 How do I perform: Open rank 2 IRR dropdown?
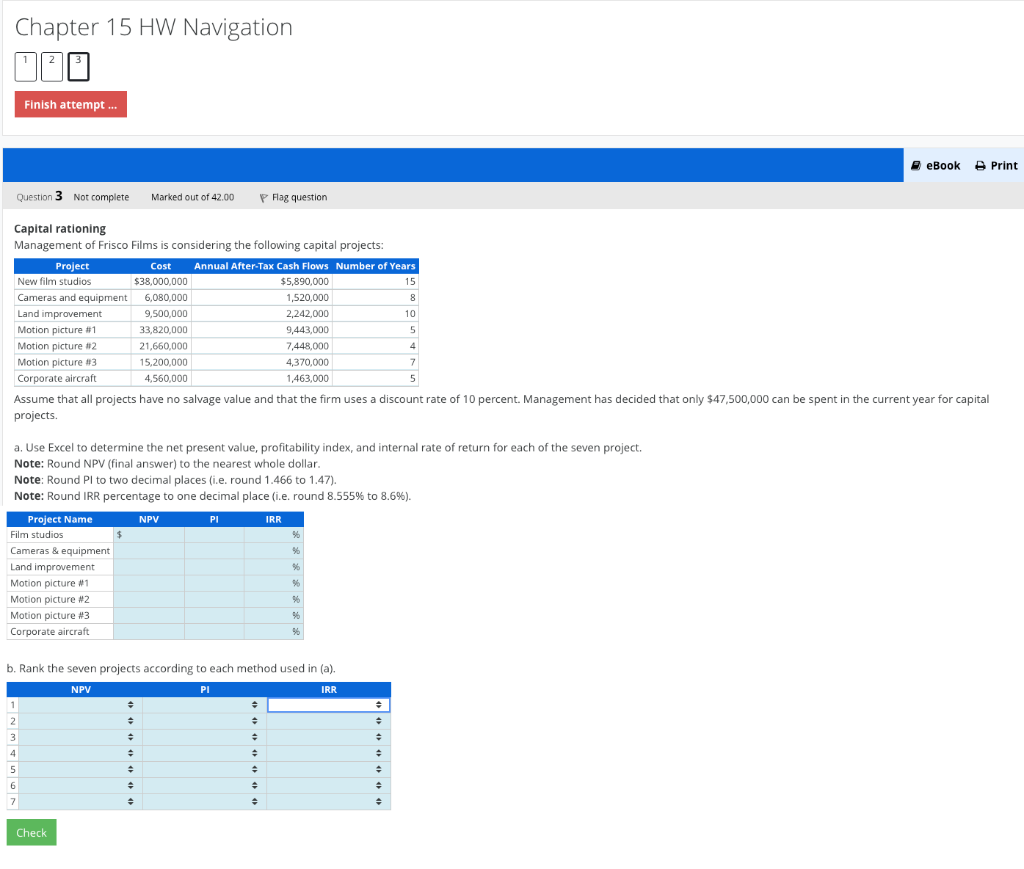click(x=328, y=721)
